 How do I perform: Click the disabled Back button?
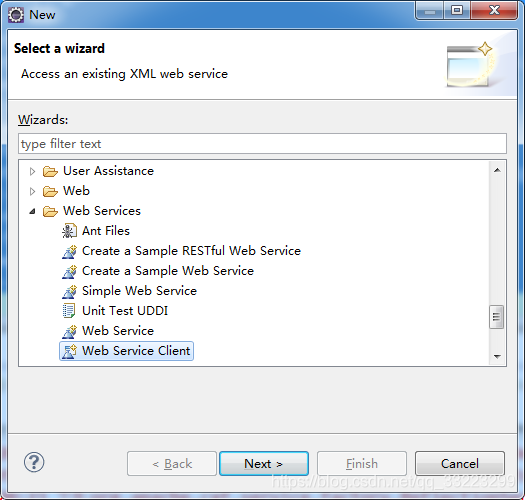coord(172,463)
